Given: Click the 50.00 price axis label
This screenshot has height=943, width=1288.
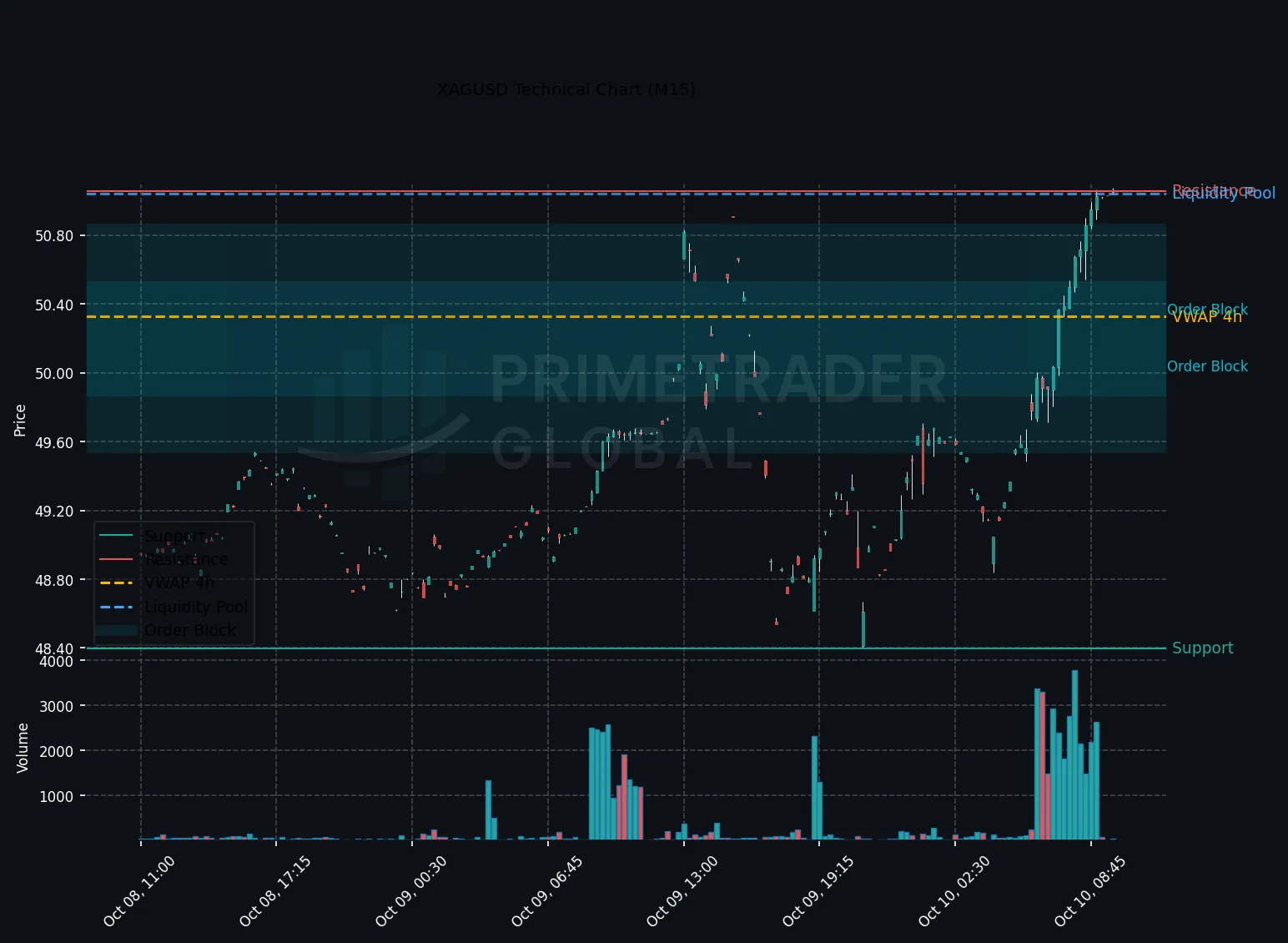Looking at the screenshot, I should (54, 374).
